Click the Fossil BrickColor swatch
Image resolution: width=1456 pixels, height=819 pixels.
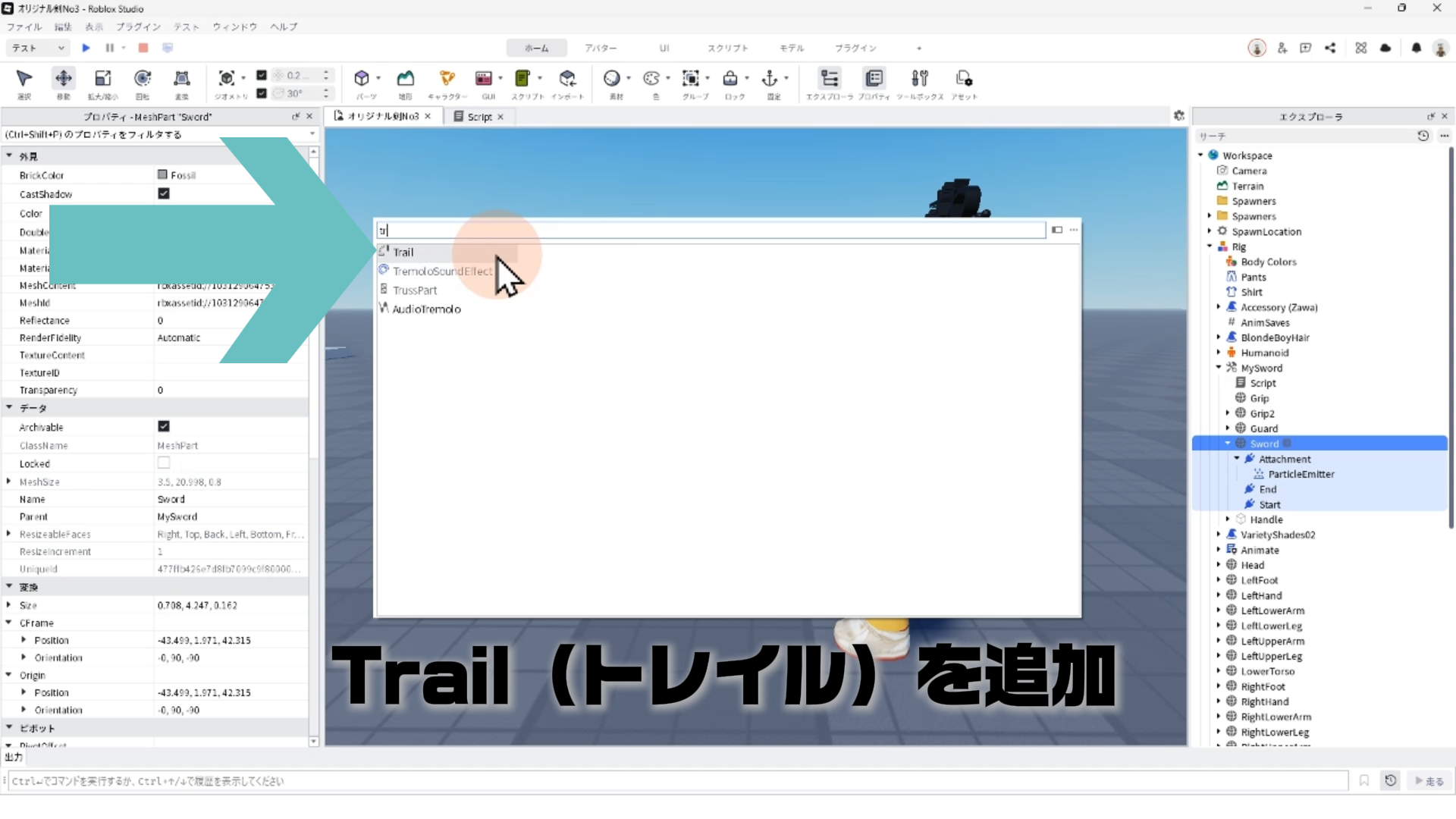coord(162,175)
